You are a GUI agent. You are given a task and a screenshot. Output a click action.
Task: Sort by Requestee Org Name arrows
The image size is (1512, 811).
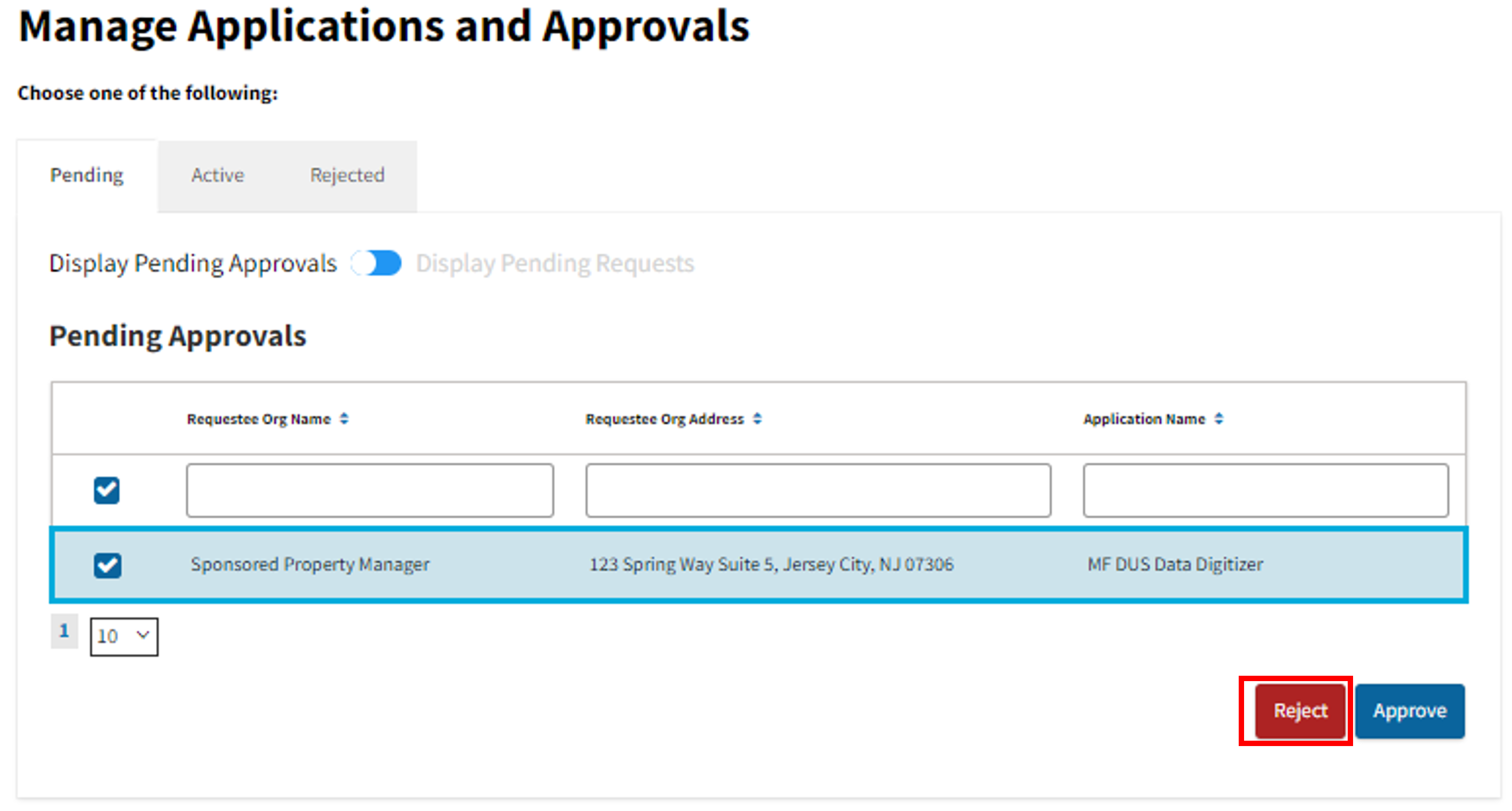(x=345, y=419)
